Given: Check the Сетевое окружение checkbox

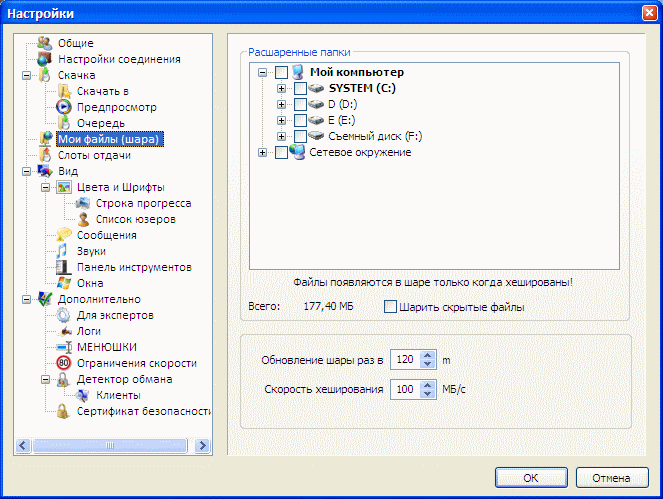Looking at the screenshot, I should pyautogui.click(x=281, y=152).
